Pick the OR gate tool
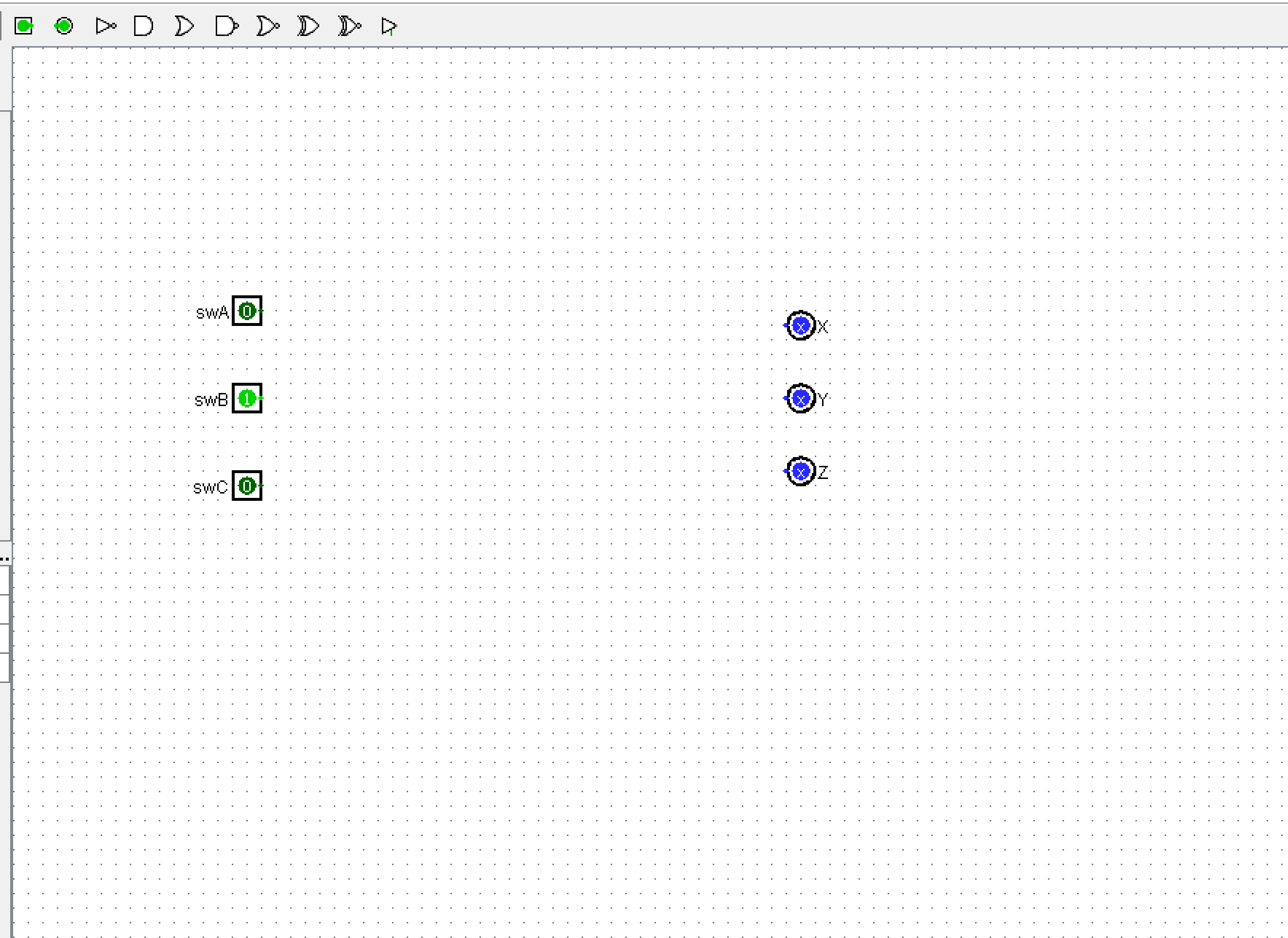1288x938 pixels. tap(184, 26)
